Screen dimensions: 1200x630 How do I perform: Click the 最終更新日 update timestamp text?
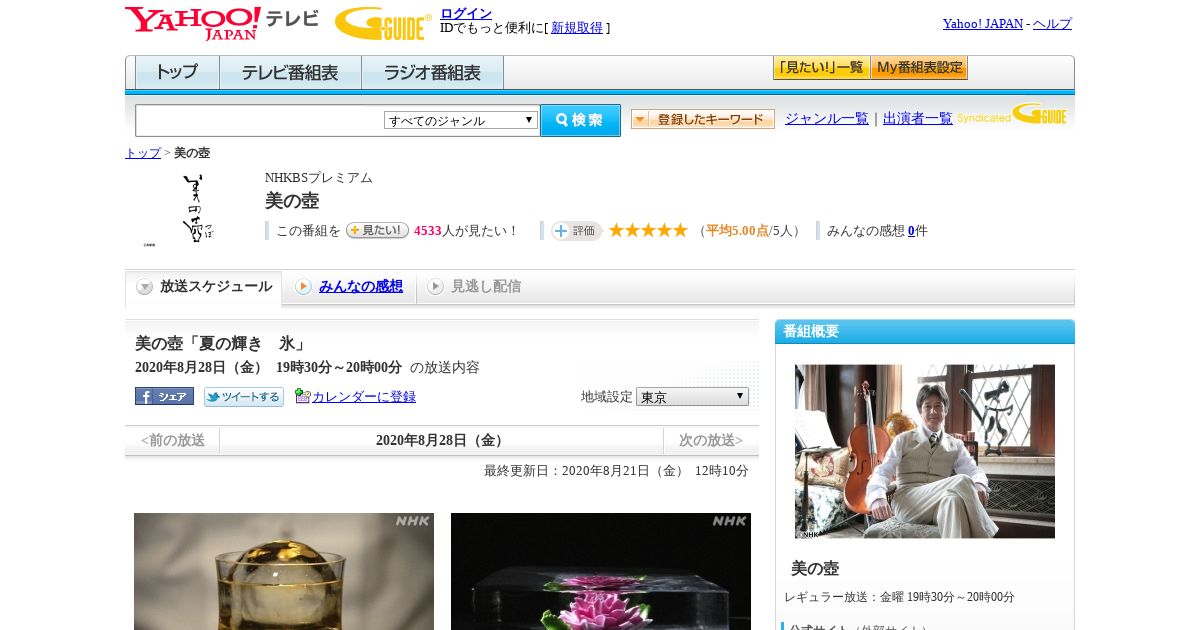616,471
